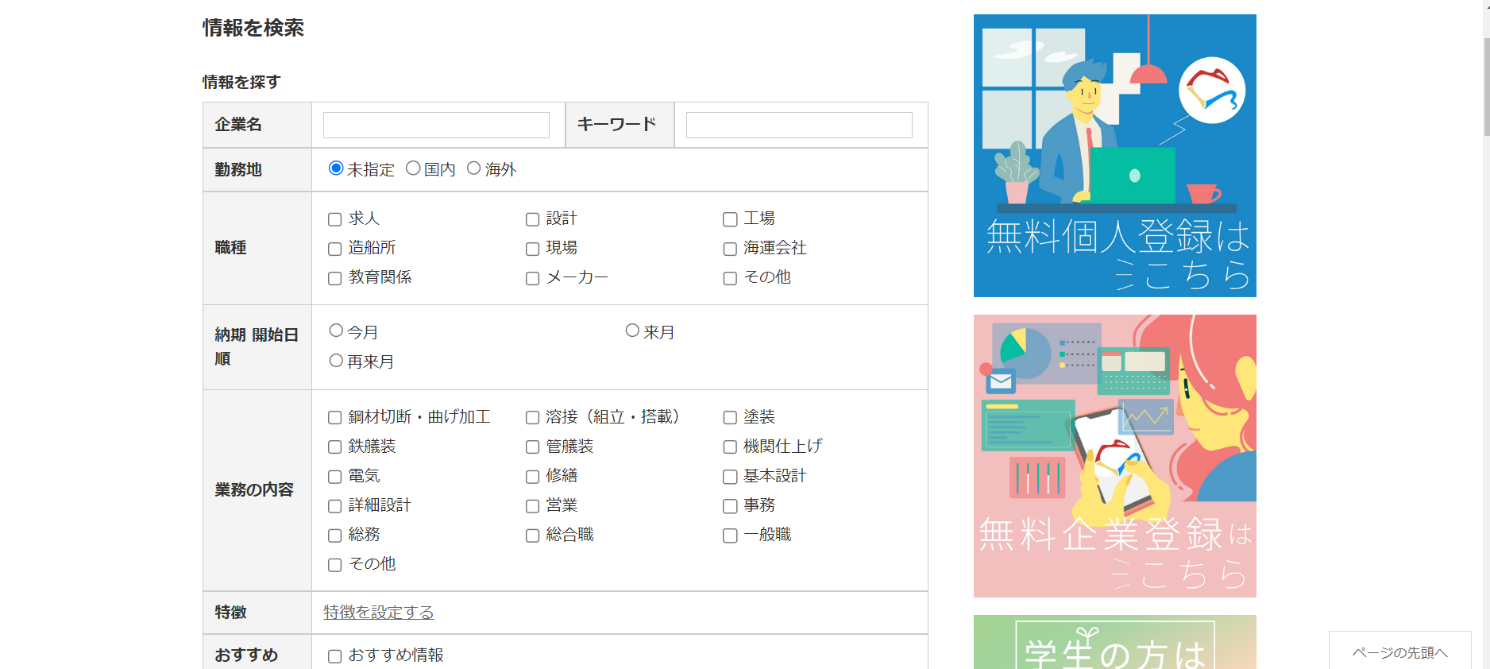Viewport: 1490px width, 669px height.
Task: Check the メーカー checkbox
Action: tap(533, 278)
